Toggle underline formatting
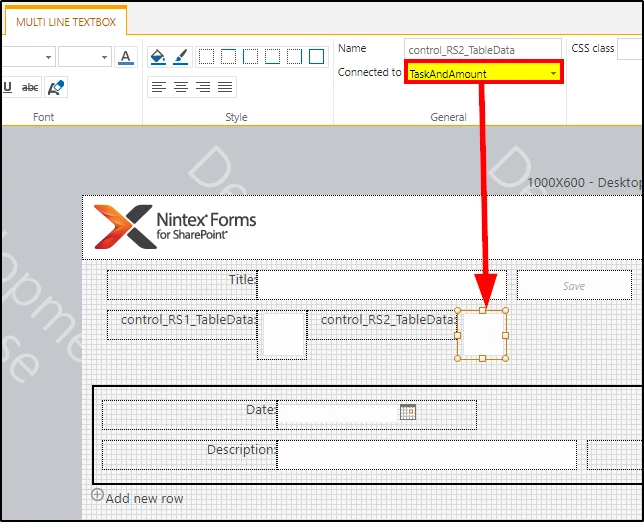644x522 pixels. 7,87
